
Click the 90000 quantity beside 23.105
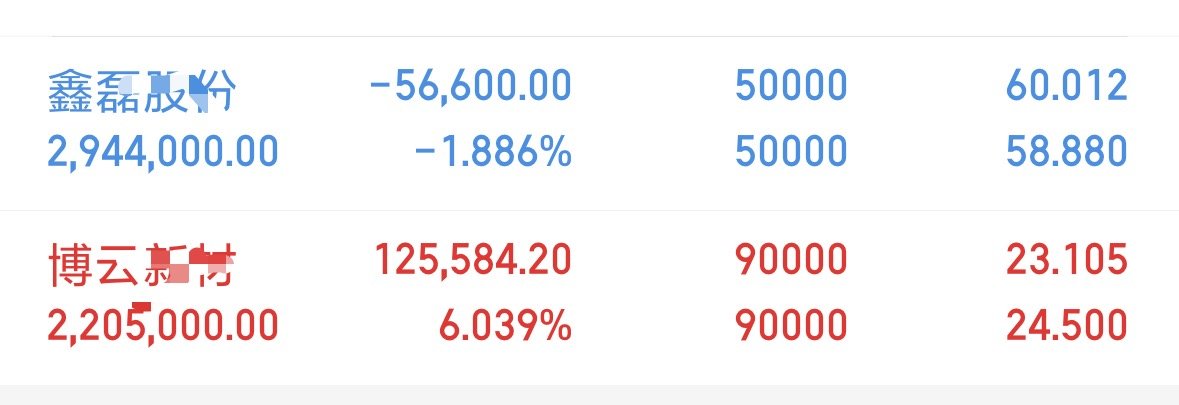point(791,260)
